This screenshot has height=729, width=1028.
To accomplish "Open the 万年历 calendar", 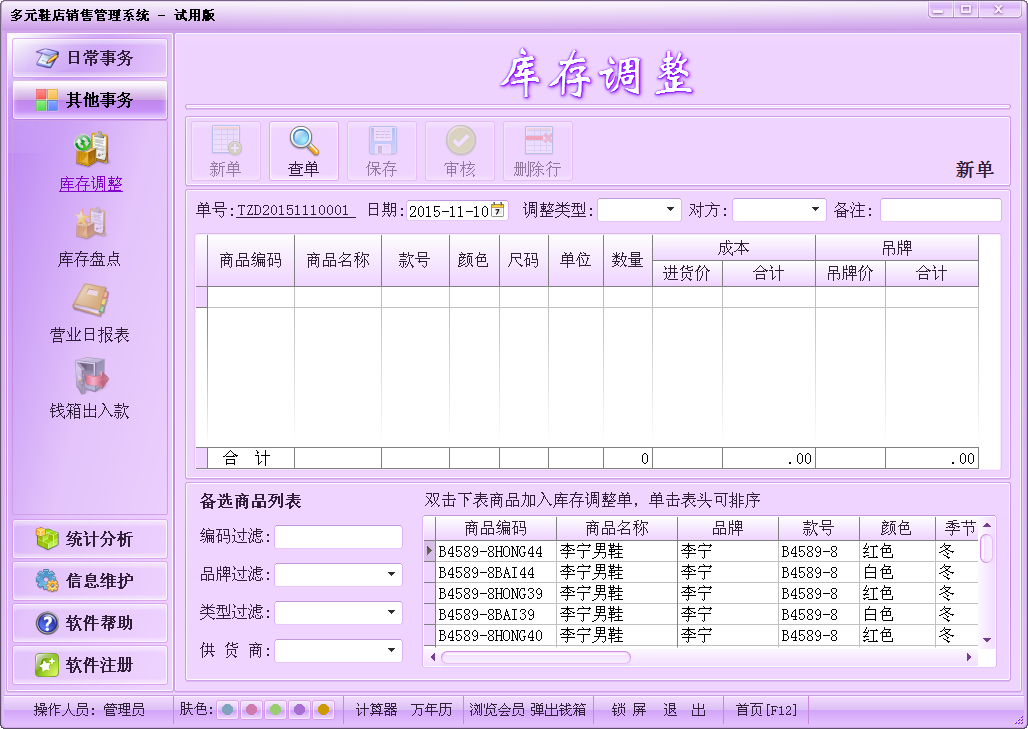I will (431, 709).
